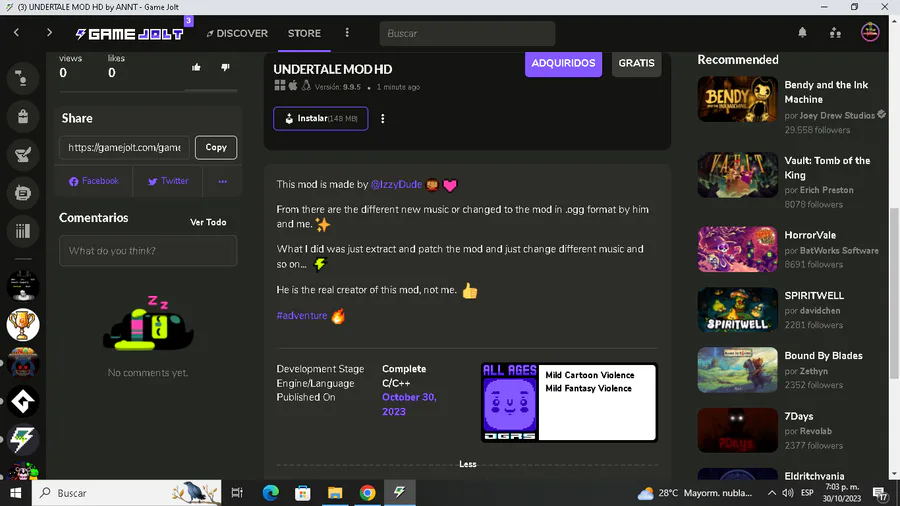Switch to Google Chrome in the taskbar
This screenshot has width=900, height=506.
[367, 493]
